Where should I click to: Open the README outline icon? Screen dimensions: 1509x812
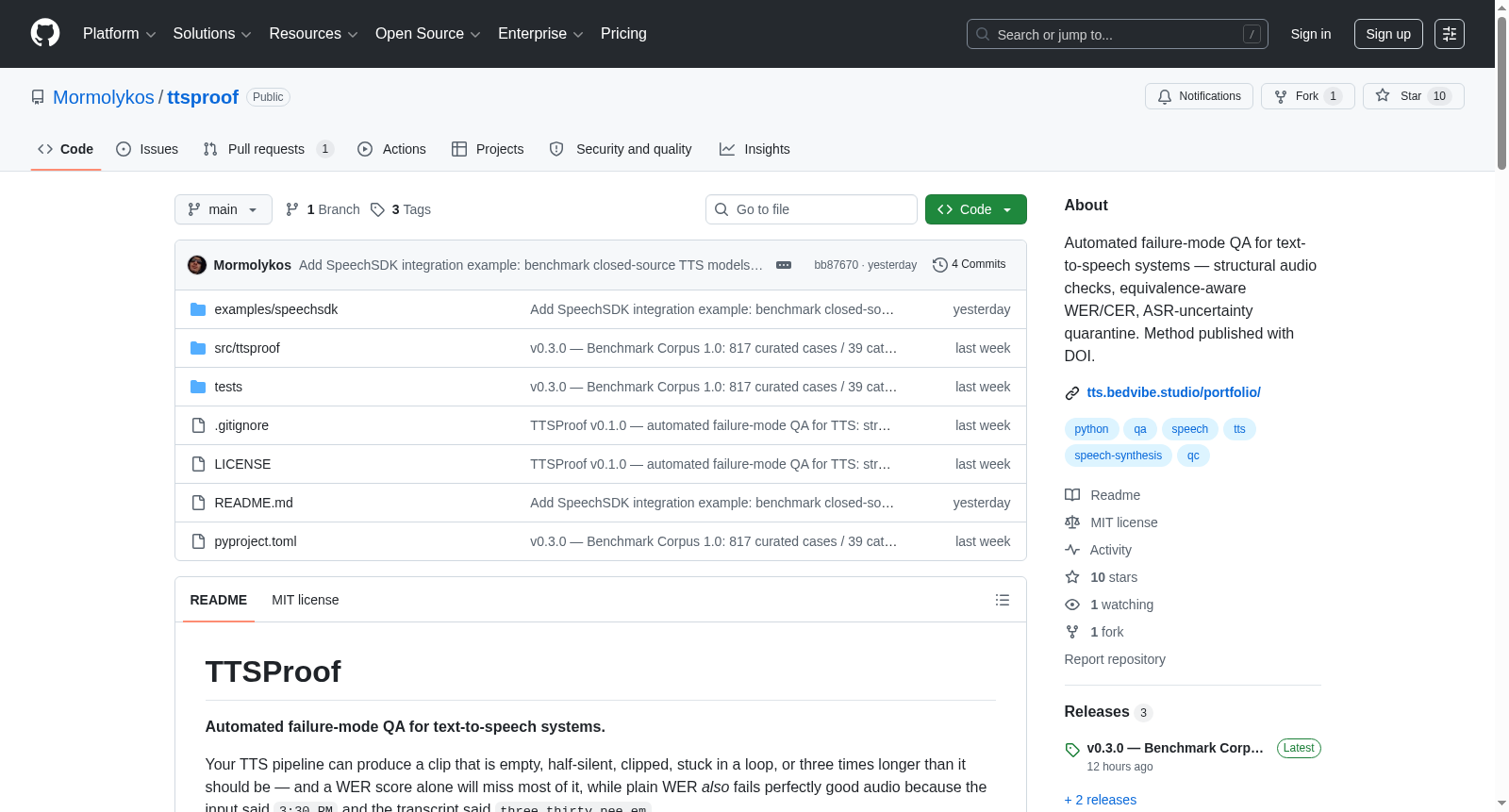coord(1003,600)
